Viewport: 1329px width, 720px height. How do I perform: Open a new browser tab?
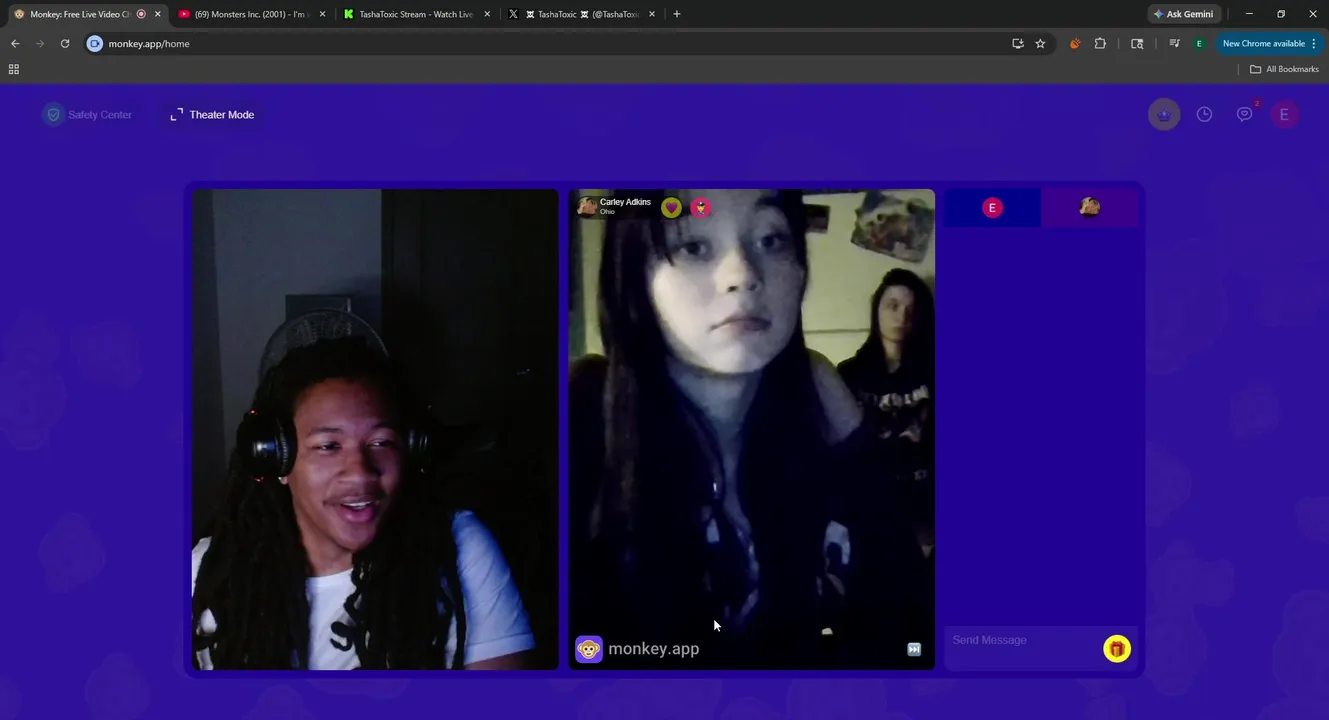tap(677, 14)
